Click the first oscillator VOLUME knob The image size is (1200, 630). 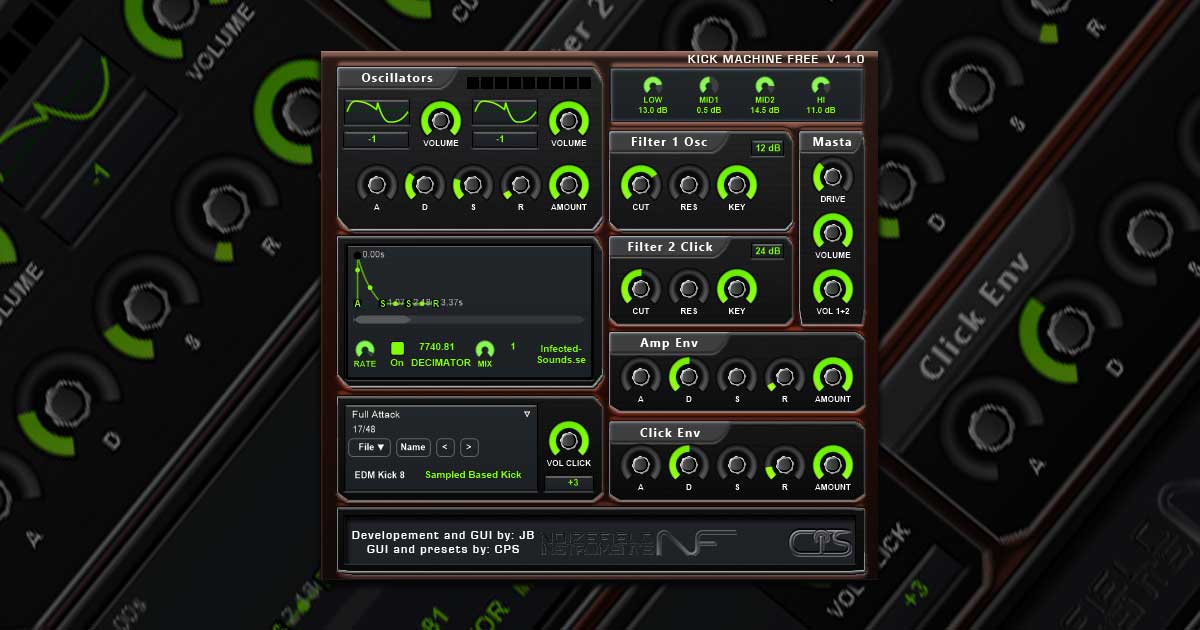440,120
